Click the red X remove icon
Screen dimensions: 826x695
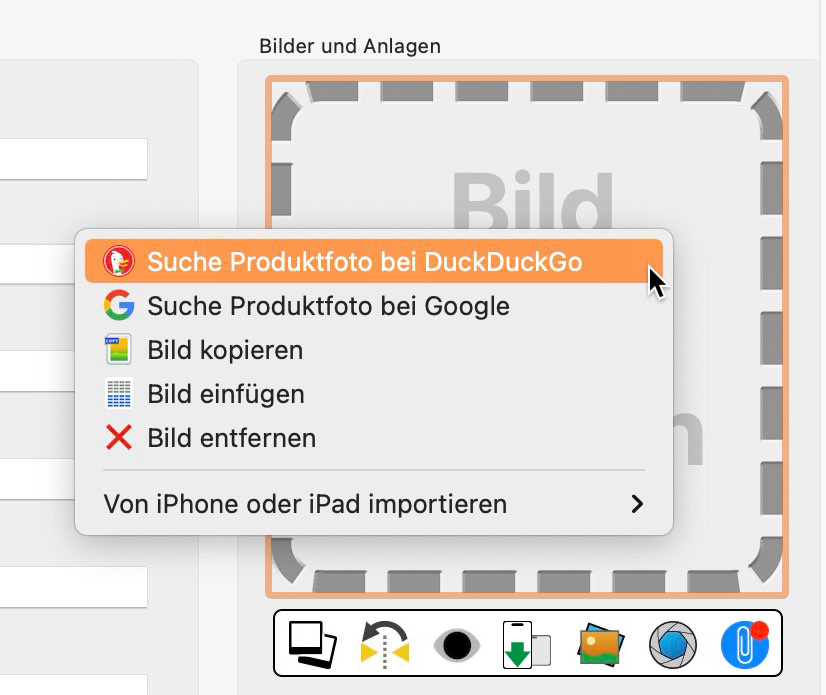[x=119, y=437]
